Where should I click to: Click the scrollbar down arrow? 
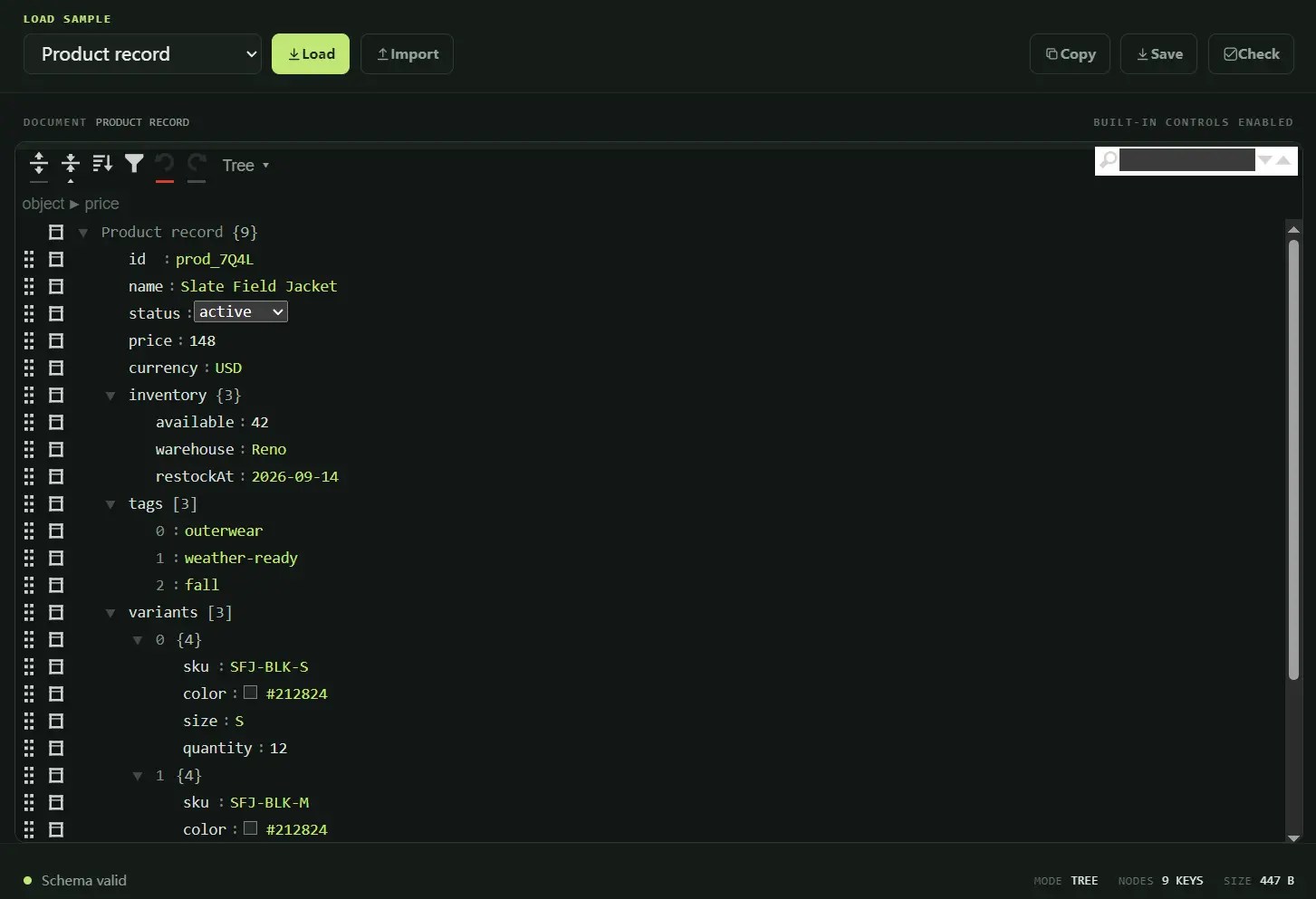click(1293, 838)
